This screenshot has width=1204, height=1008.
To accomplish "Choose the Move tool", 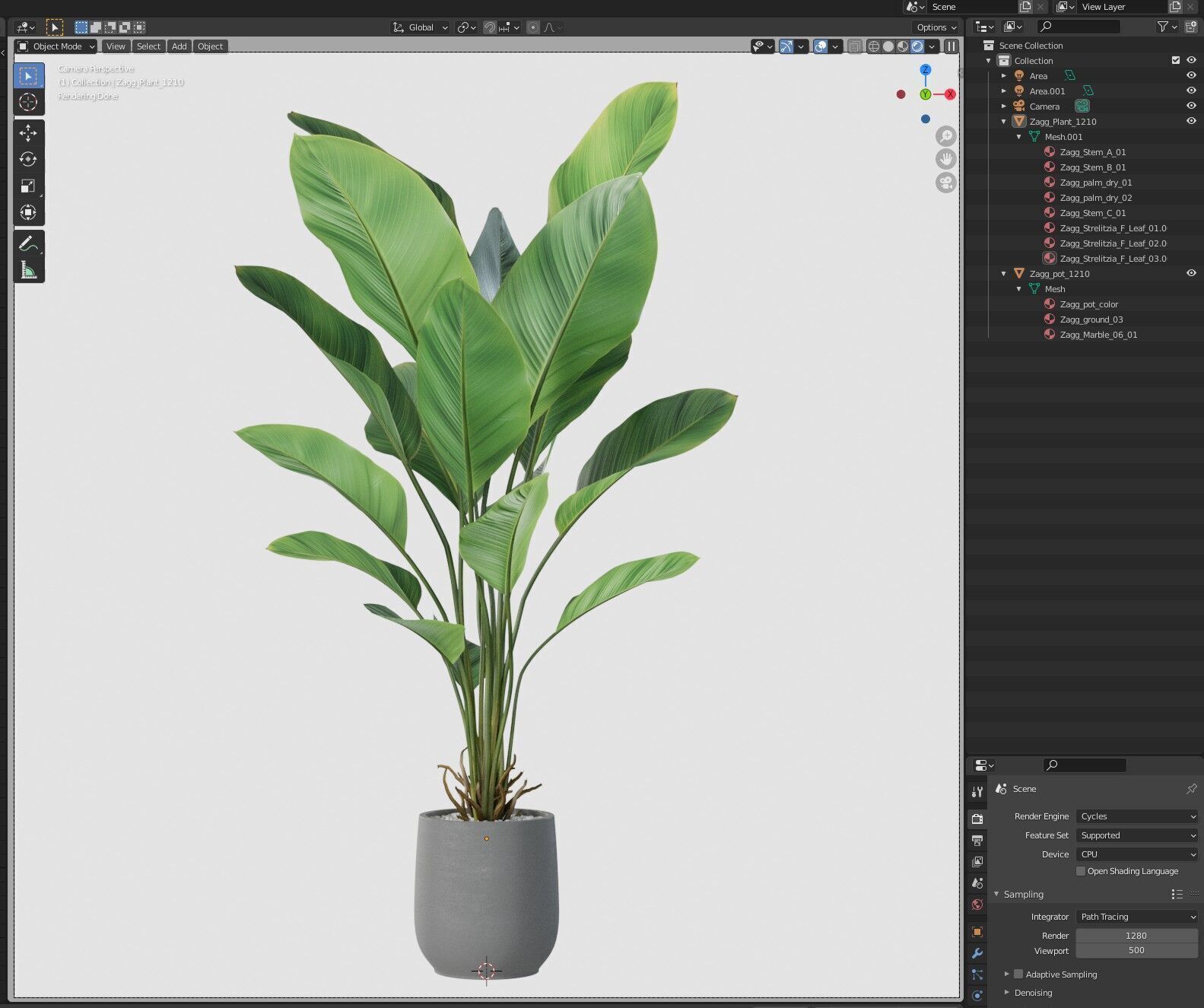I will [28, 133].
